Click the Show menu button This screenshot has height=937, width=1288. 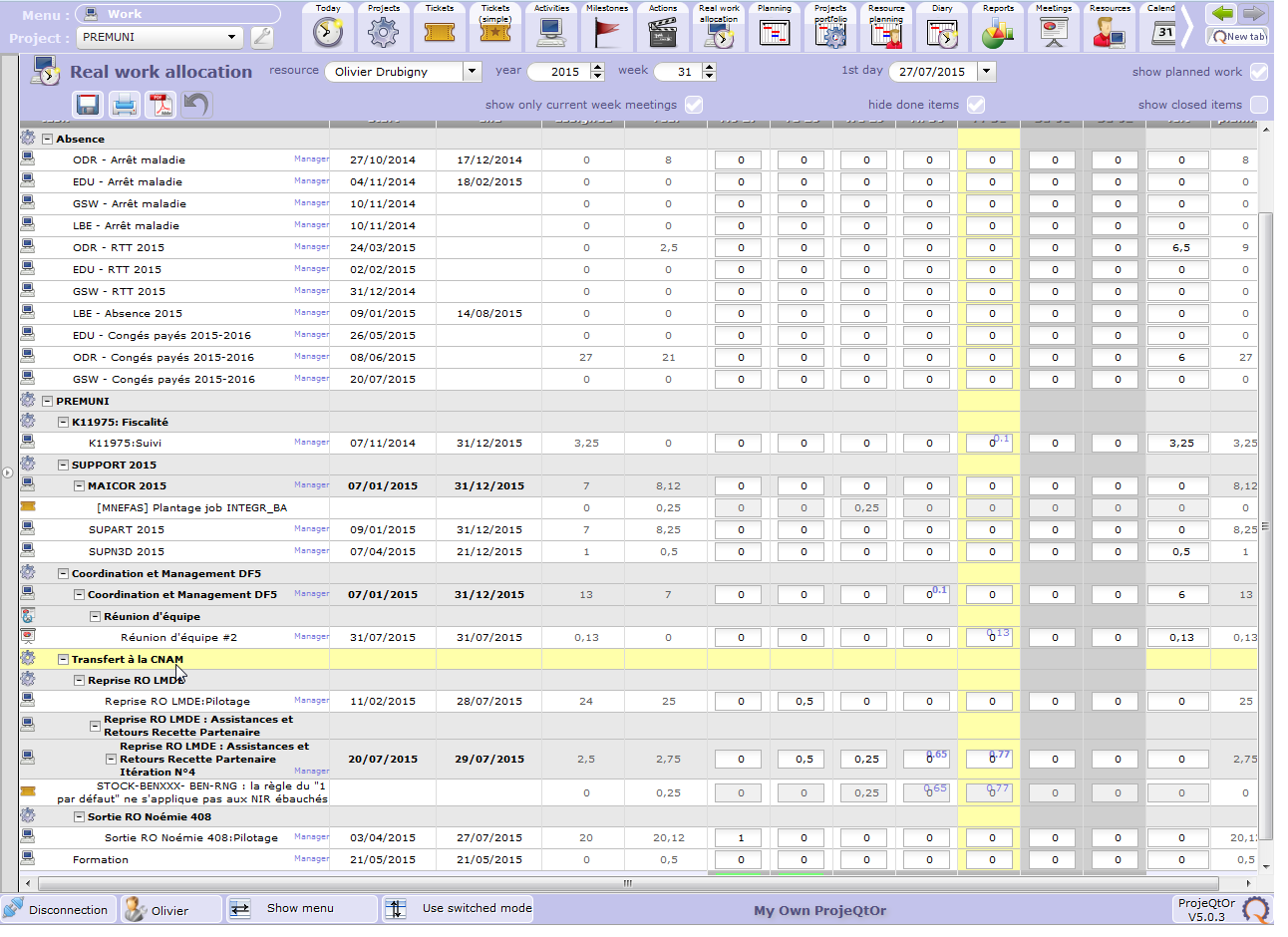tap(300, 909)
